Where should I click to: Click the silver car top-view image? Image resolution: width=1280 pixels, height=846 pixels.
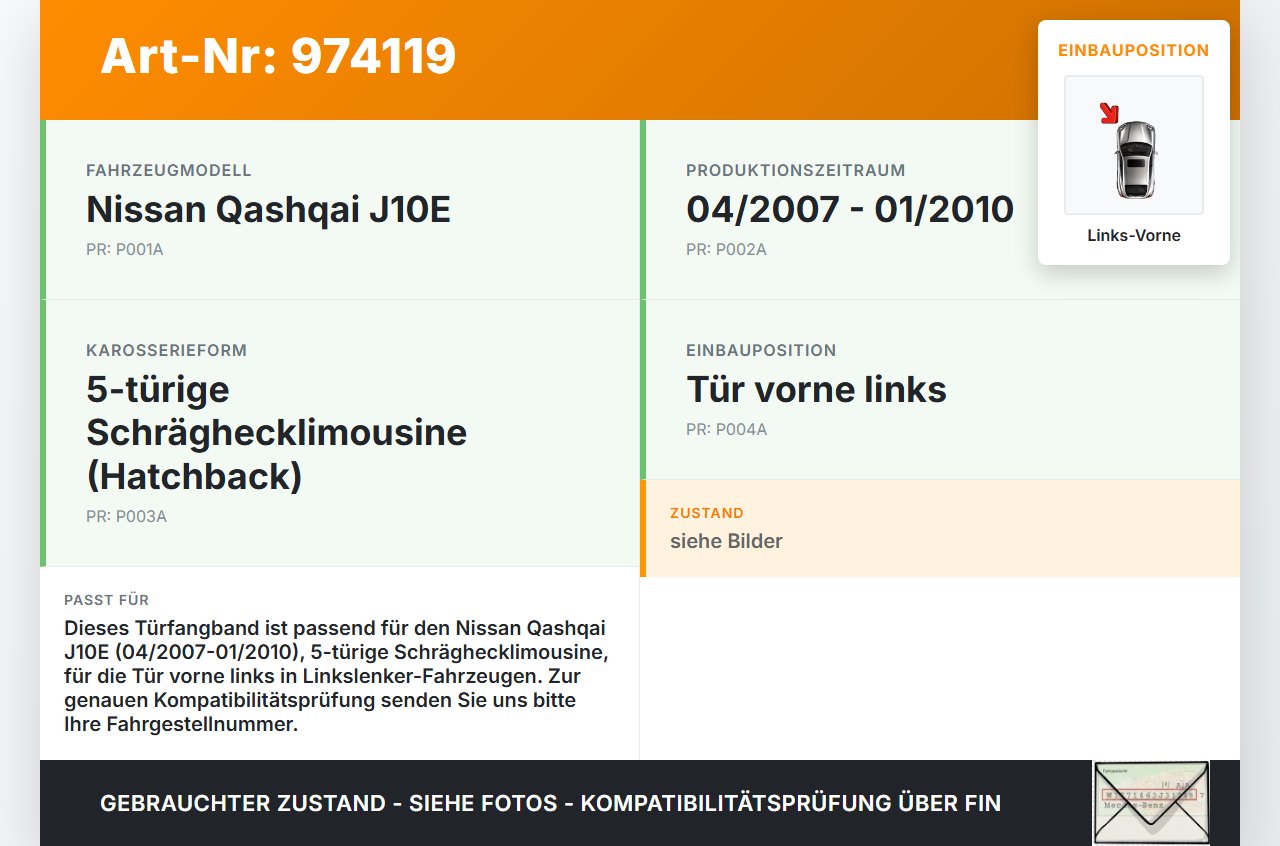(x=1135, y=158)
